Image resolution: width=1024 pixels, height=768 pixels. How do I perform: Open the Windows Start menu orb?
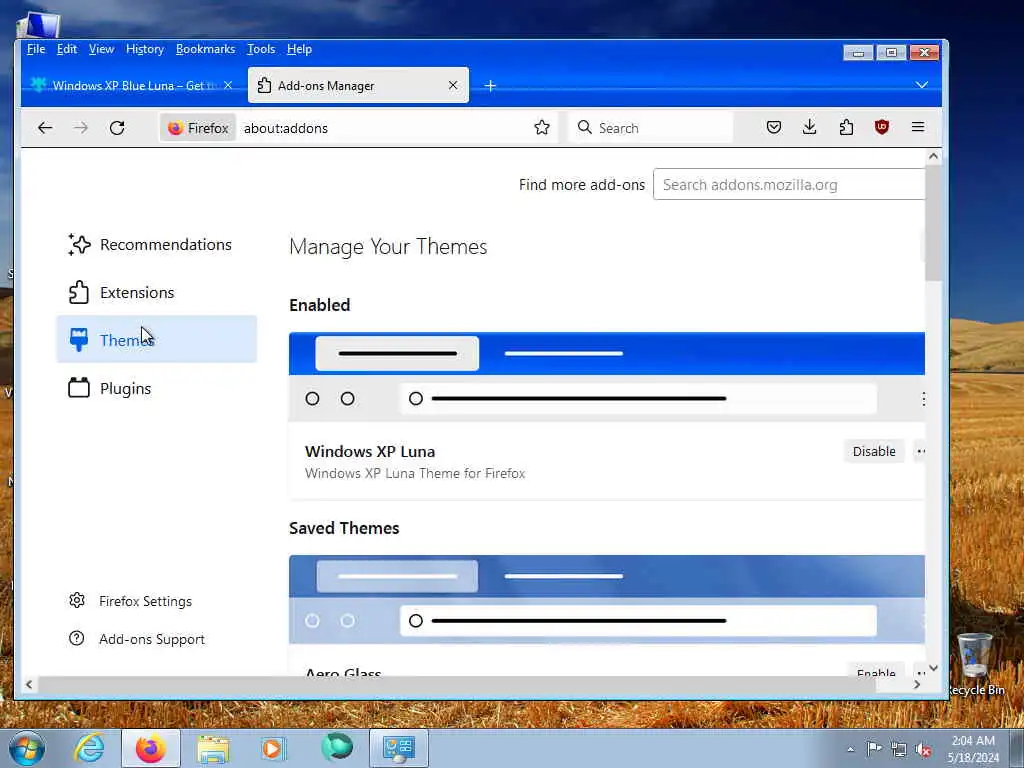click(26, 748)
